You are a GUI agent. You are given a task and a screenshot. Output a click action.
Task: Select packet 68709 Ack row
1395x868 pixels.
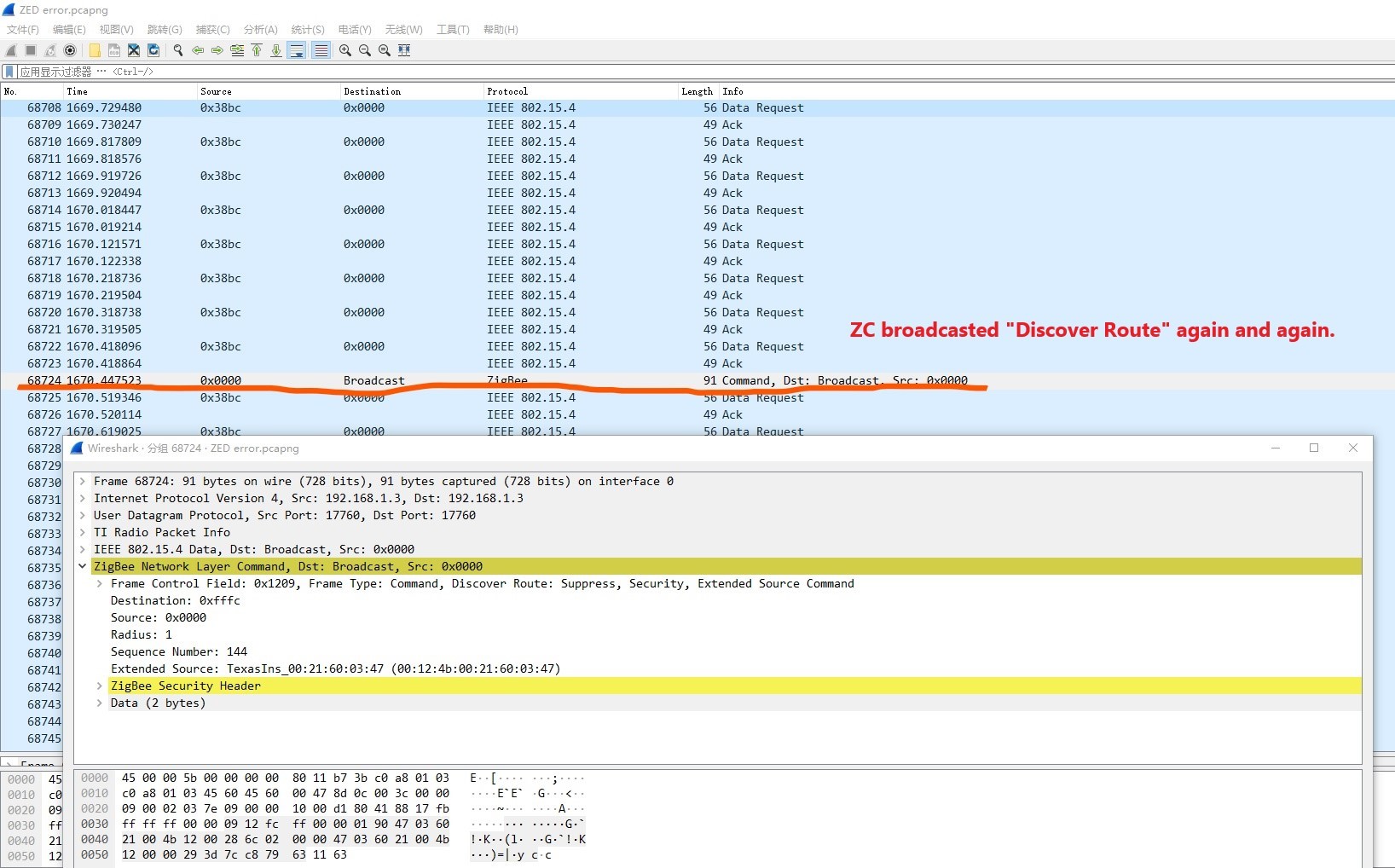click(x=697, y=124)
